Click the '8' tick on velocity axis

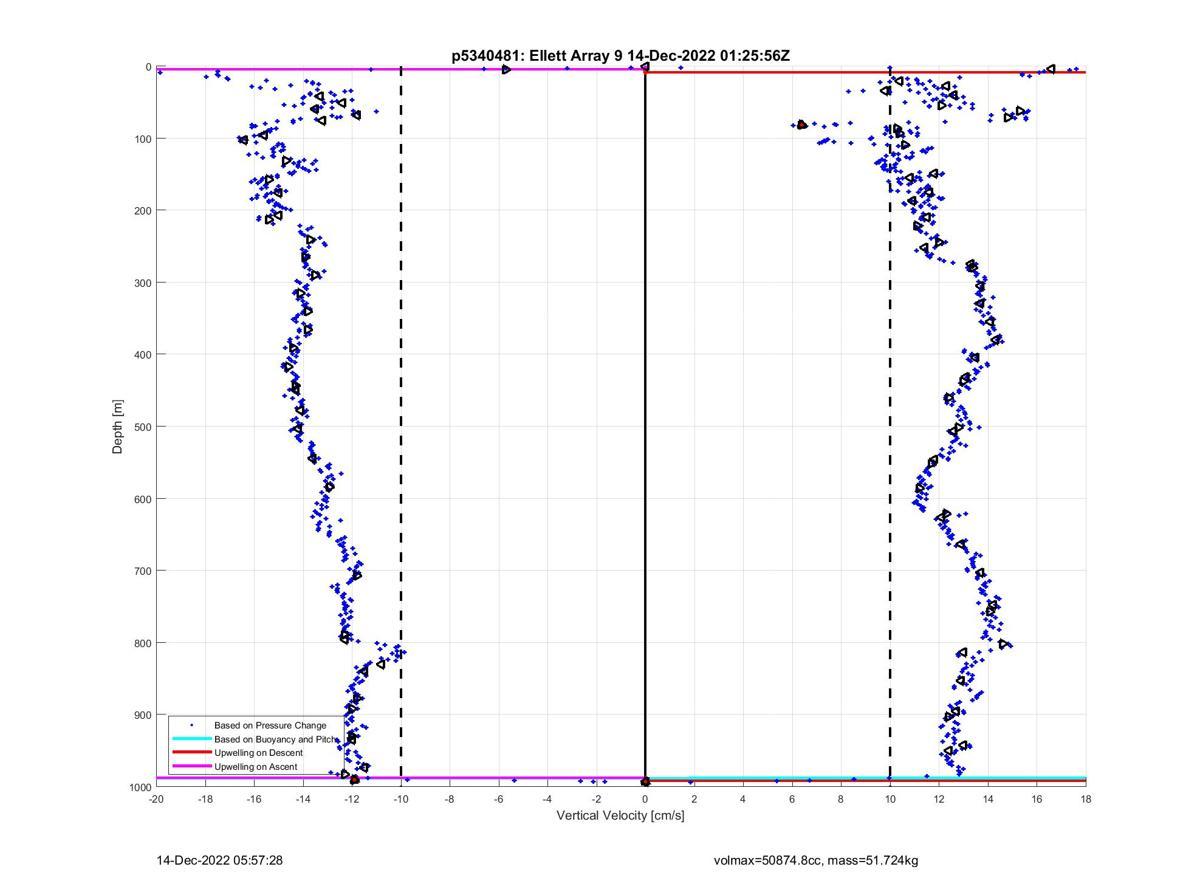tap(841, 799)
